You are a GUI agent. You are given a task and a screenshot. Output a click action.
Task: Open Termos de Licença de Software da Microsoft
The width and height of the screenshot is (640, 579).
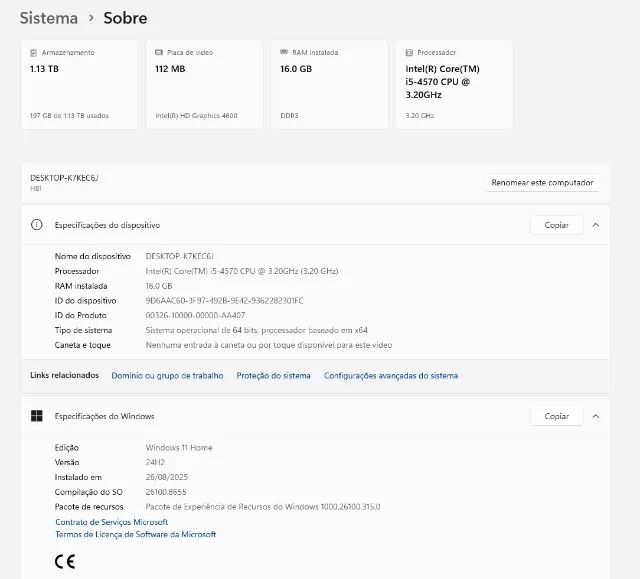tap(136, 534)
